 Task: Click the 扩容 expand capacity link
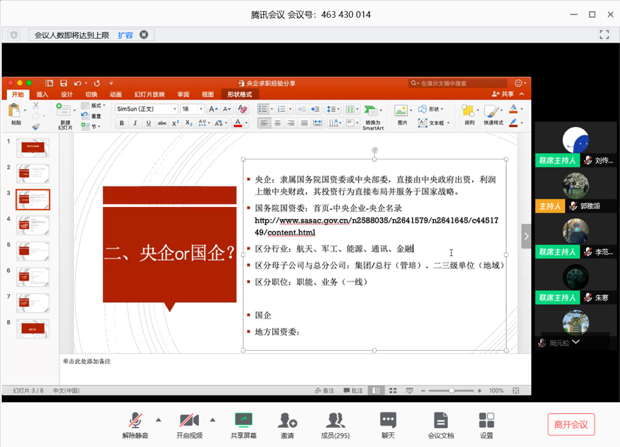click(x=125, y=35)
